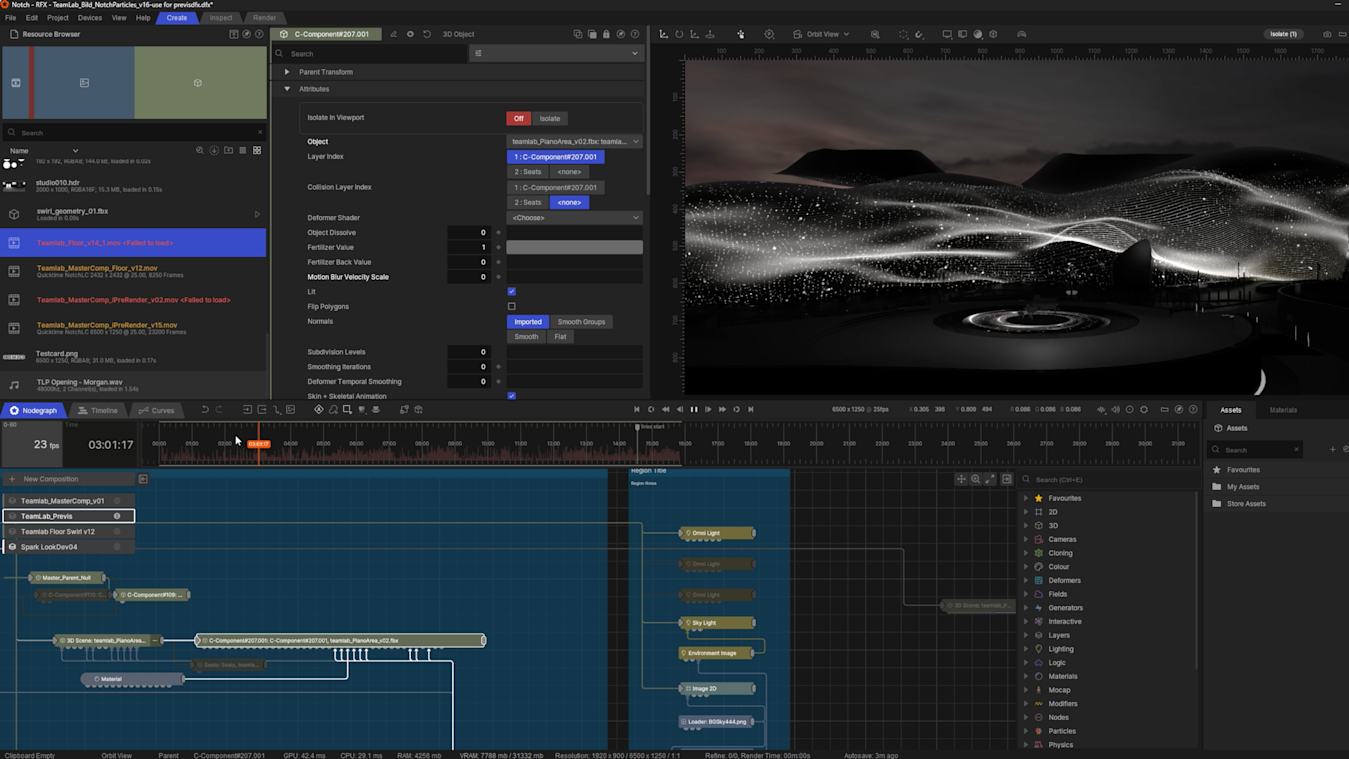Click the New Composition button
Viewport: 1349px width, 759px height.
(50, 479)
